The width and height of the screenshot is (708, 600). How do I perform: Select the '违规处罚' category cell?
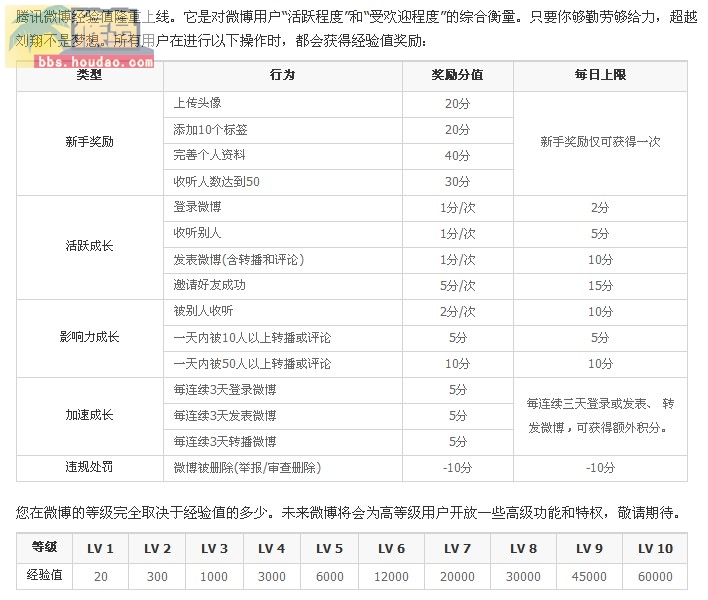click(x=89, y=467)
